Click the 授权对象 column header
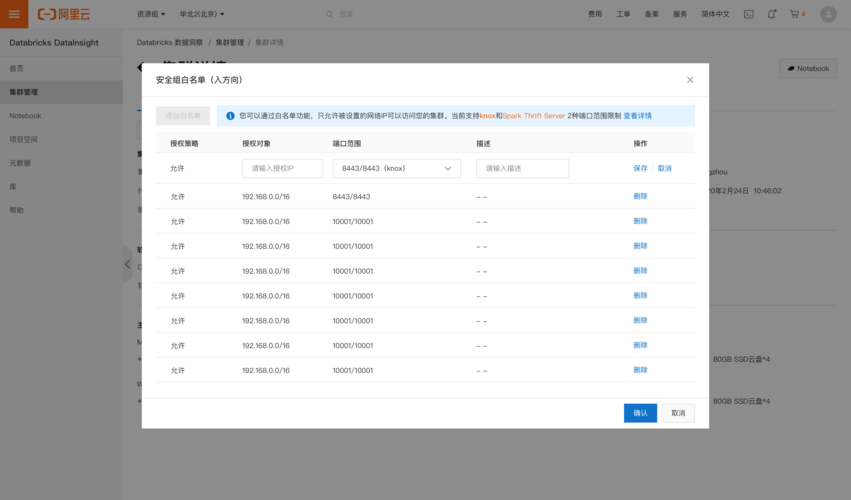The width and height of the screenshot is (851, 500). (256, 143)
